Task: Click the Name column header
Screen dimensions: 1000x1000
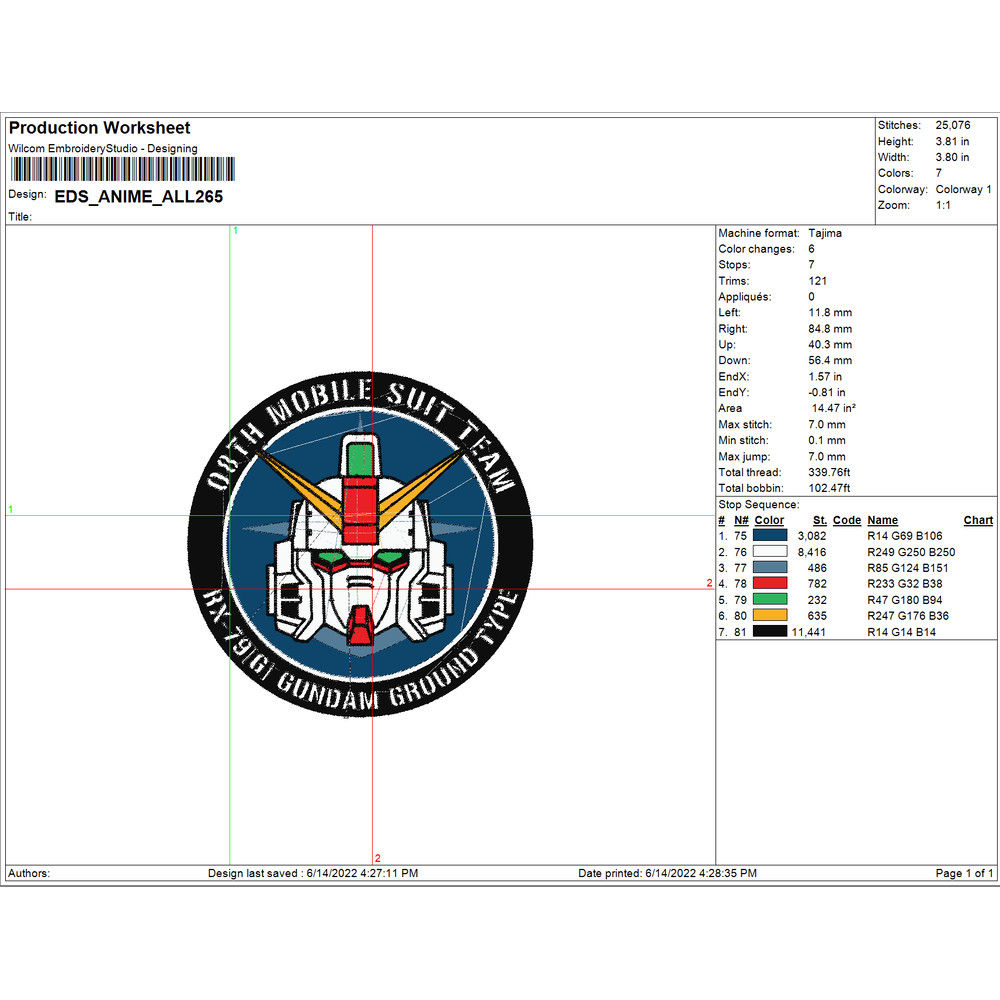Action: pos(882,520)
